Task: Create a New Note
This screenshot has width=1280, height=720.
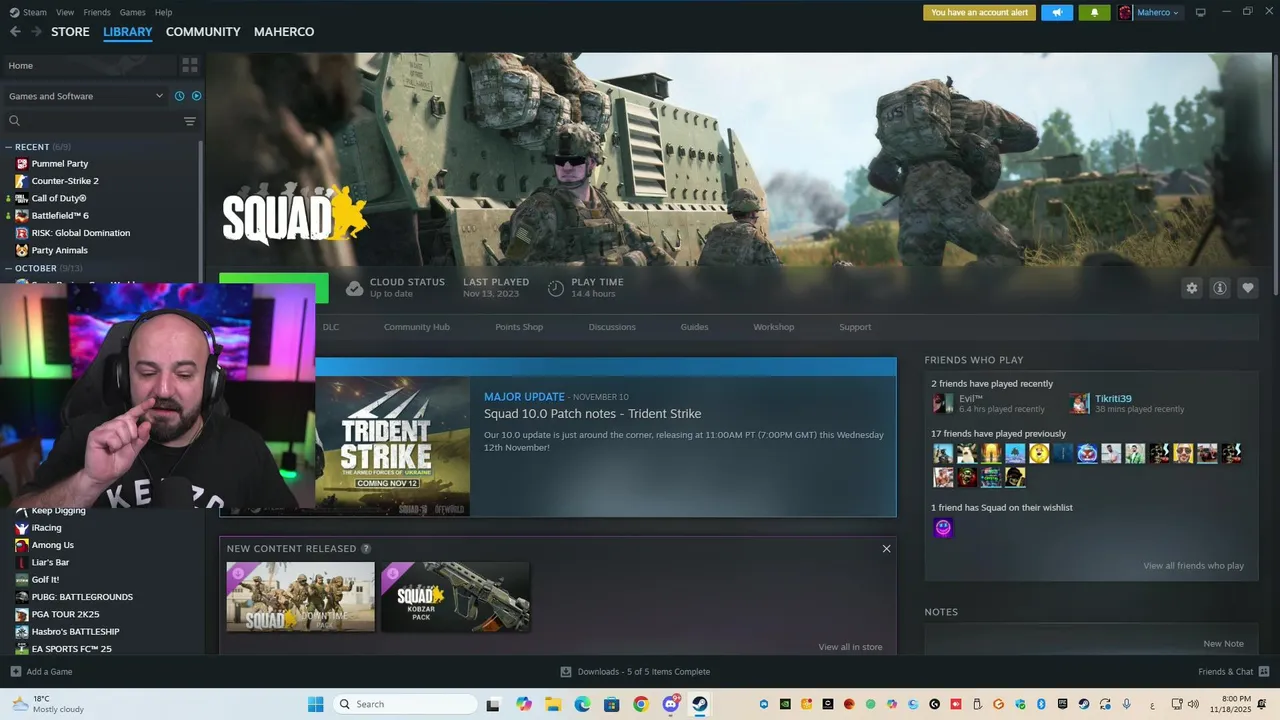Action: click(1223, 644)
